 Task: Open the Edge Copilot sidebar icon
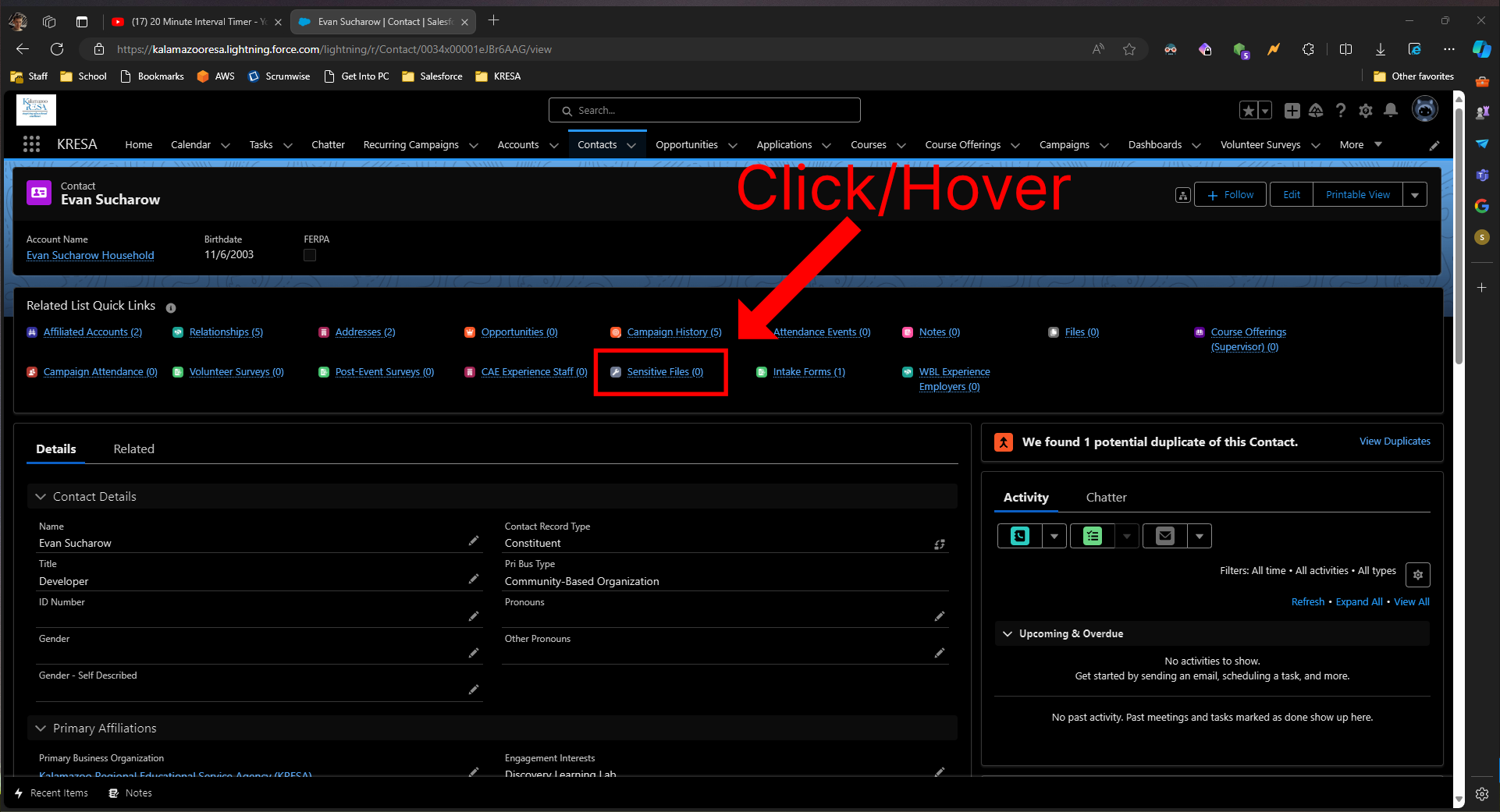click(1481, 49)
